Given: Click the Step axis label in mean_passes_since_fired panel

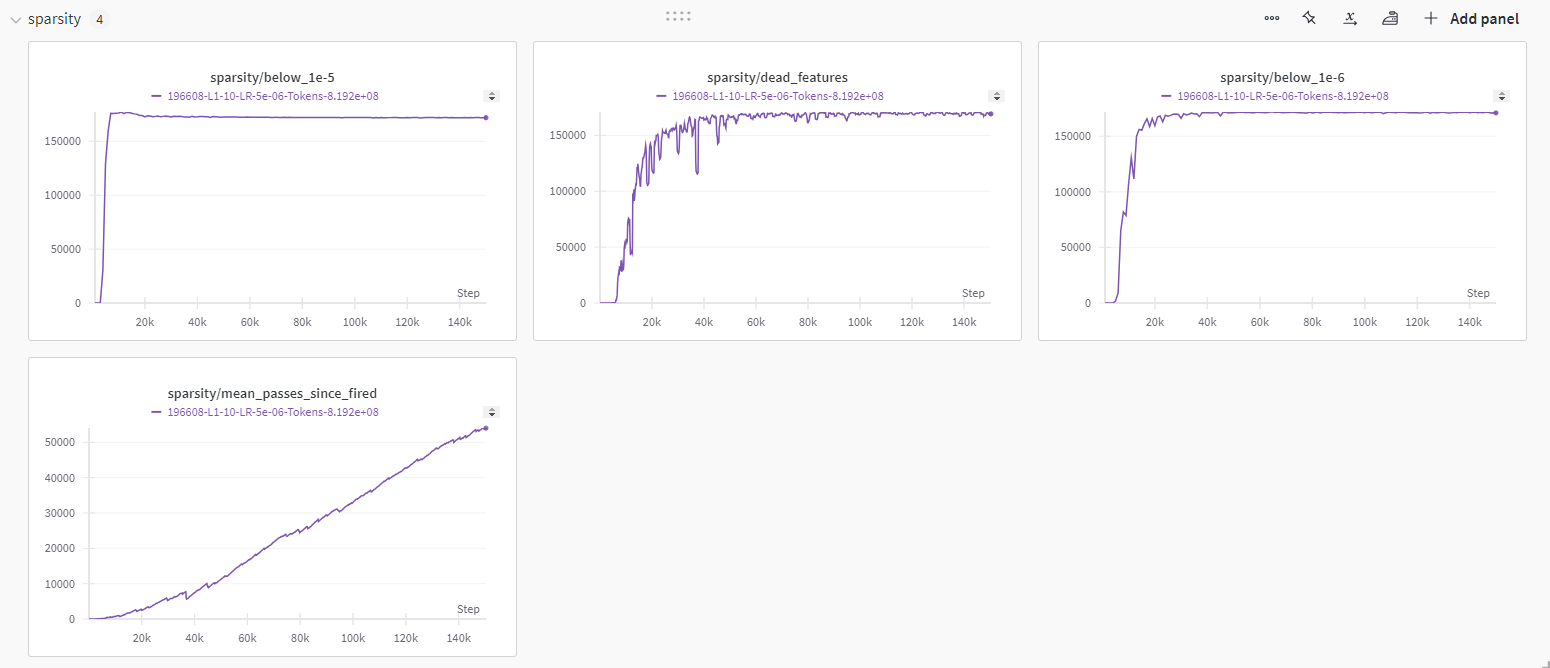Looking at the screenshot, I should (468, 609).
